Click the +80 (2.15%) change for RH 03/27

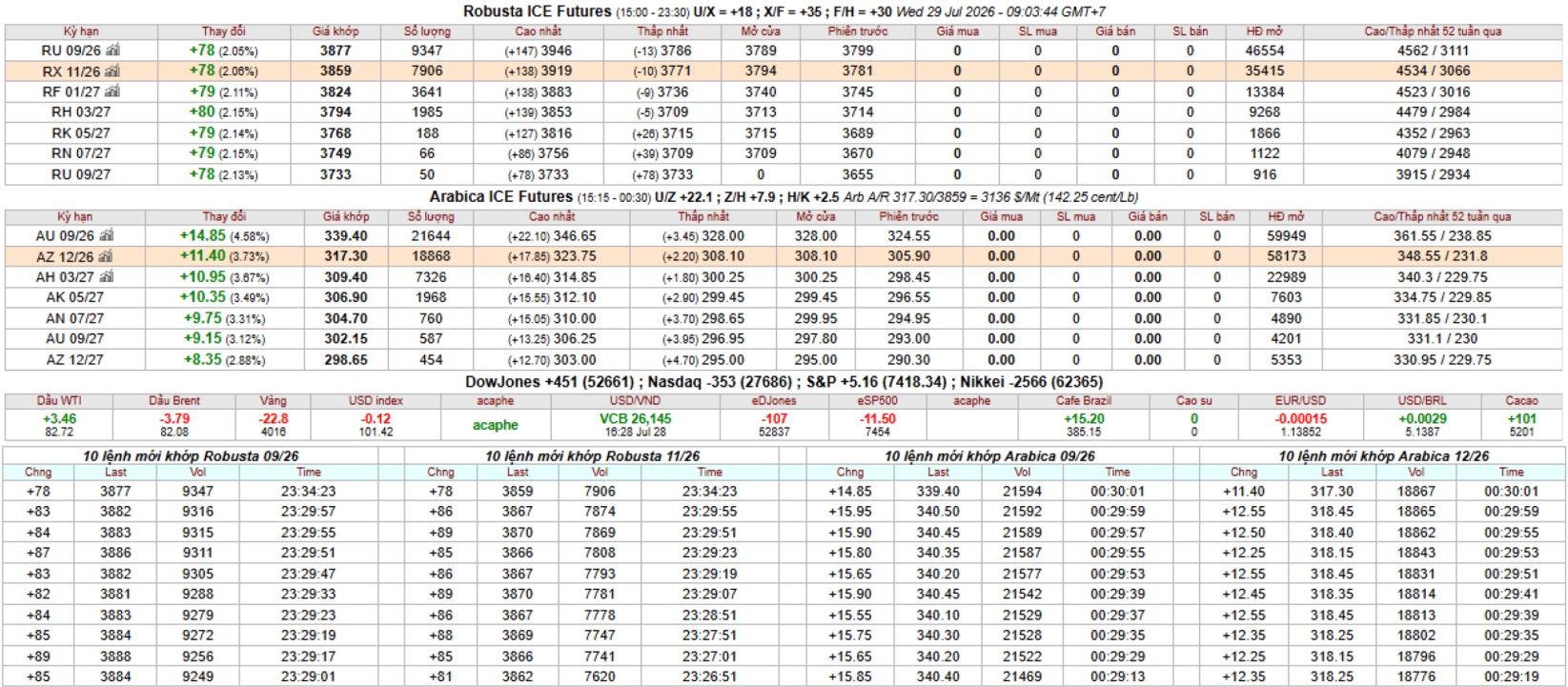[223, 112]
